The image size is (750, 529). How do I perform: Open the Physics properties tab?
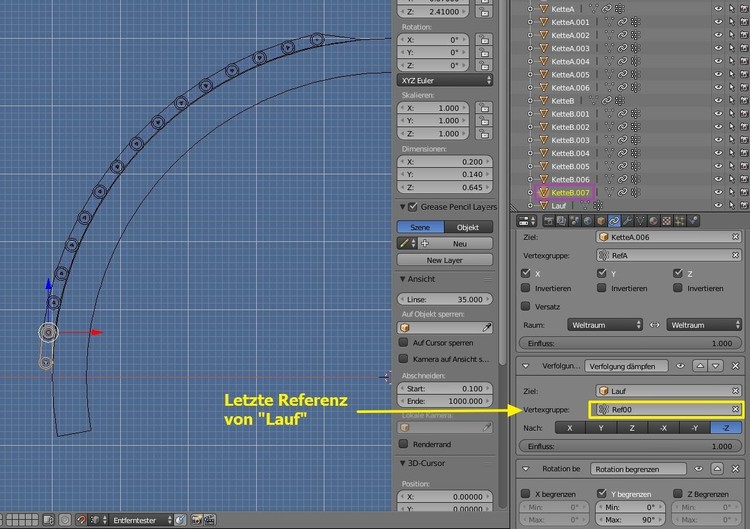click(693, 221)
